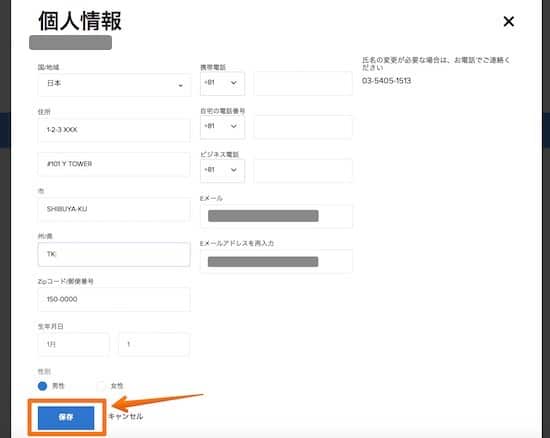Open the 国/地域 dropdown showing 日本
Screen dimensions: 550x438
tap(114, 85)
